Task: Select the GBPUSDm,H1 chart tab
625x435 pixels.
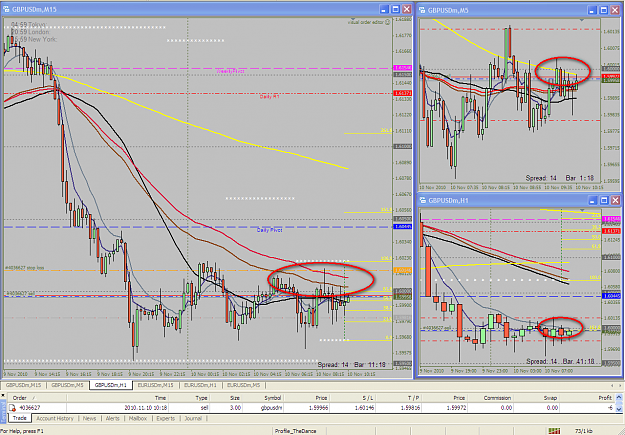Action: pyautogui.click(x=111, y=385)
